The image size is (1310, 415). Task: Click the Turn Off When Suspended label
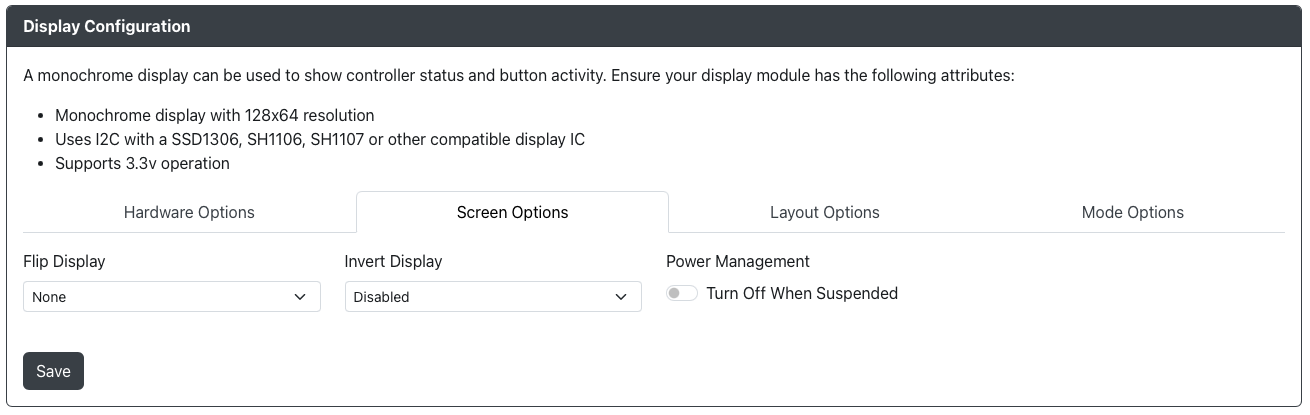tap(802, 294)
